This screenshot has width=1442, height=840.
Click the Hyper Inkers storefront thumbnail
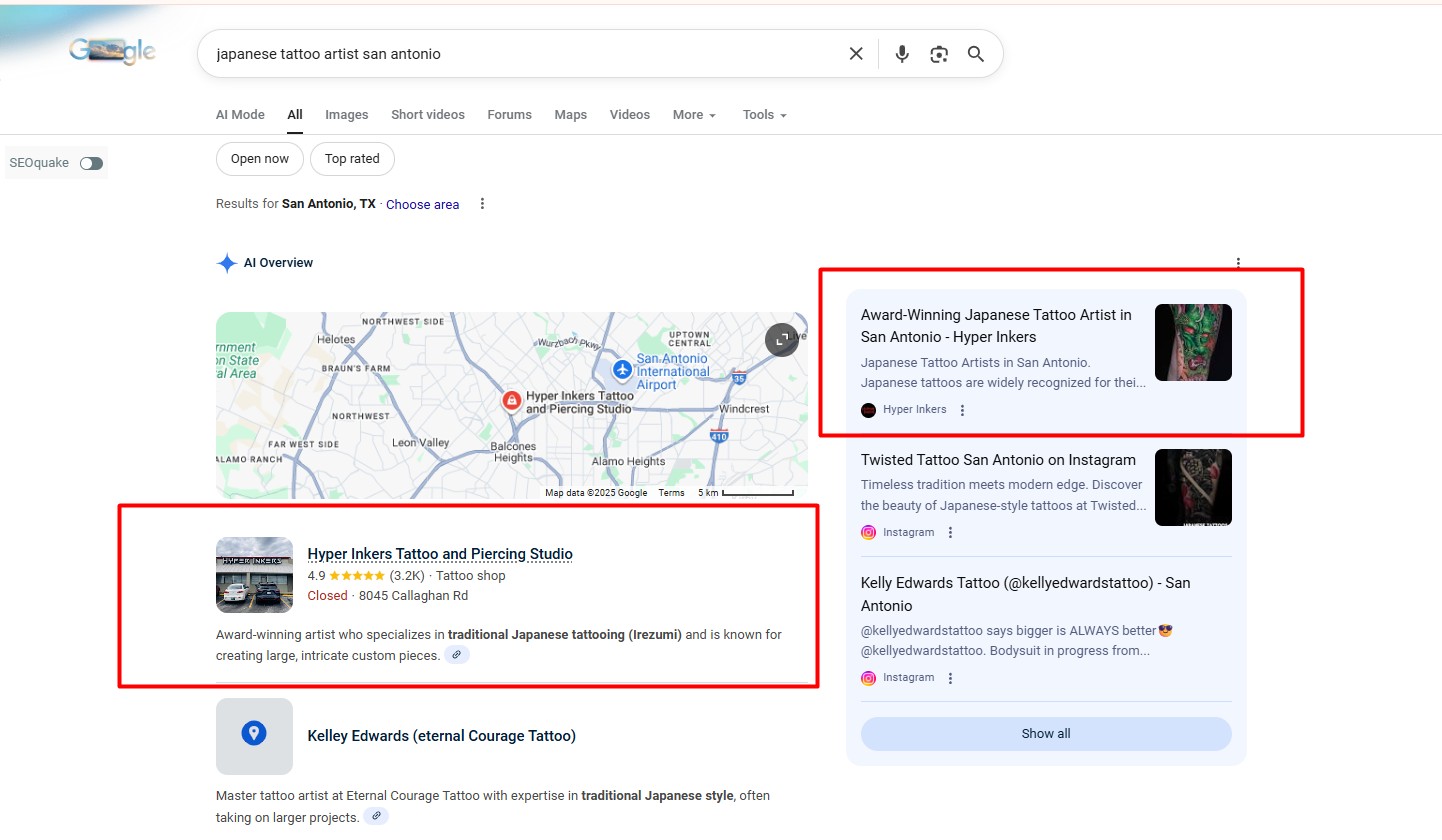tap(254, 575)
